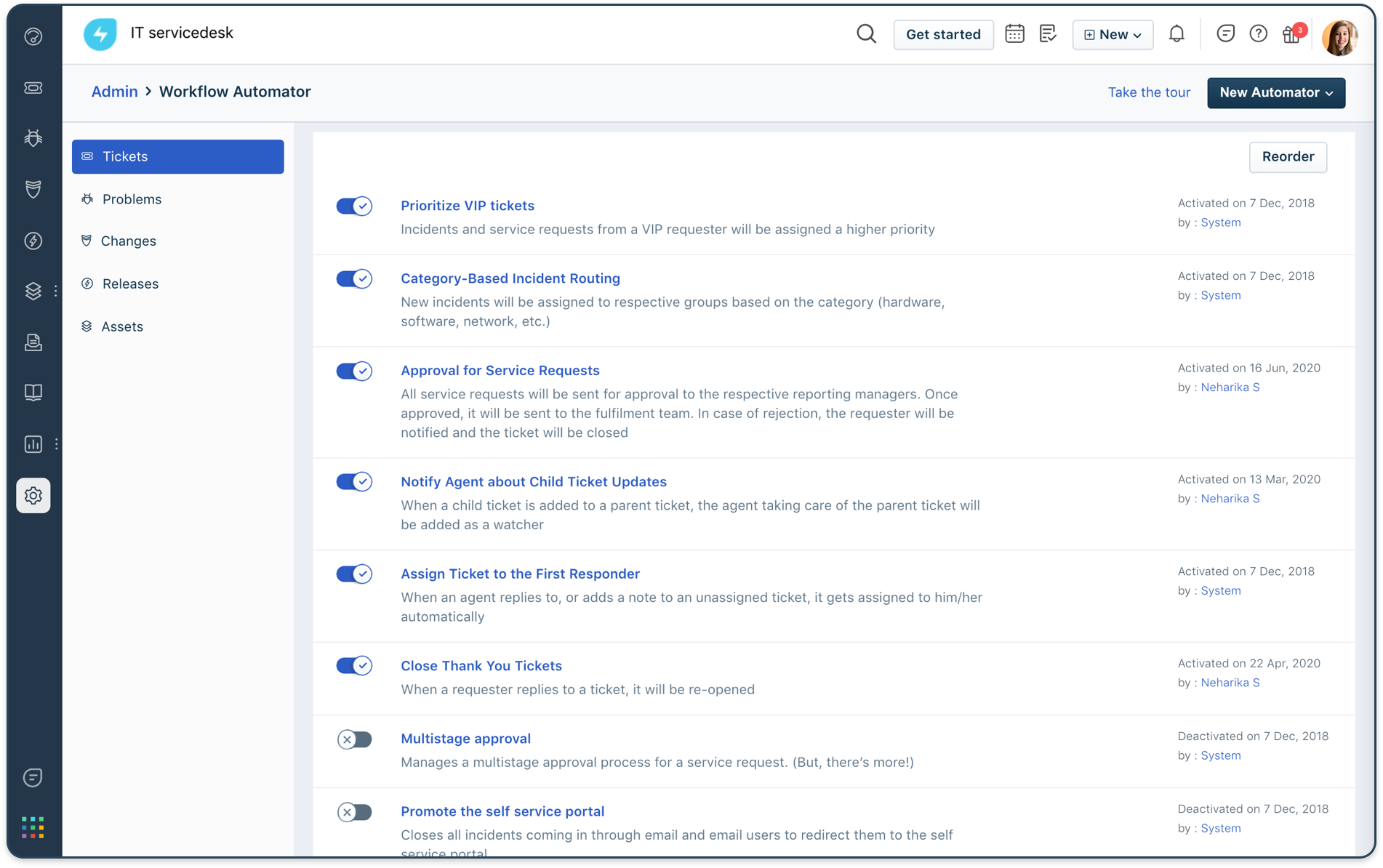Click the search magnifier icon
This screenshot has height=868, width=1383.
click(x=865, y=34)
